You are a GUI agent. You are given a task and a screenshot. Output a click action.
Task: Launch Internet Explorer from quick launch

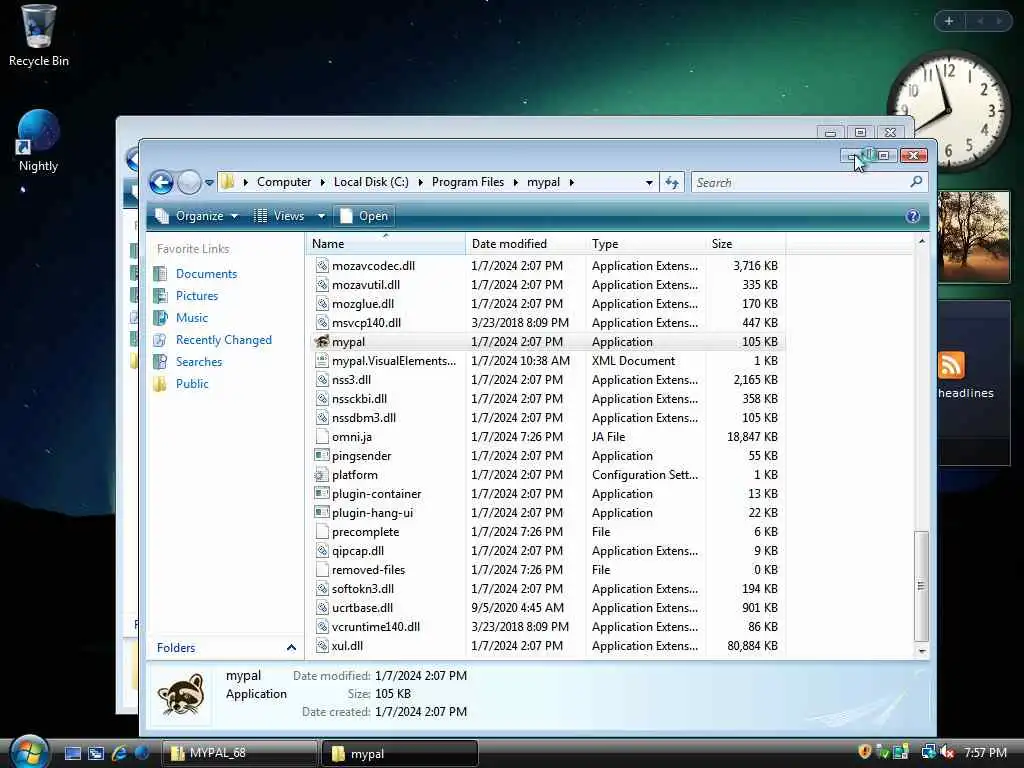[119, 753]
